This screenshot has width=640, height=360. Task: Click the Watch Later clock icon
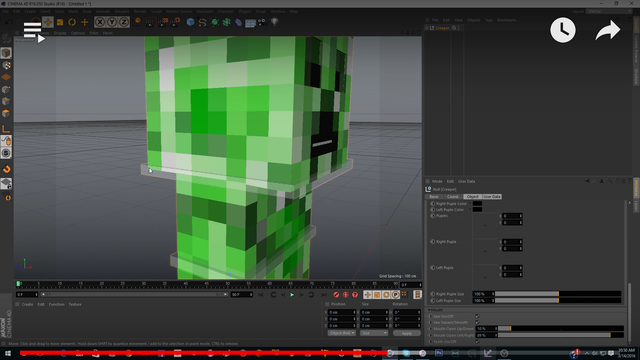[563, 30]
